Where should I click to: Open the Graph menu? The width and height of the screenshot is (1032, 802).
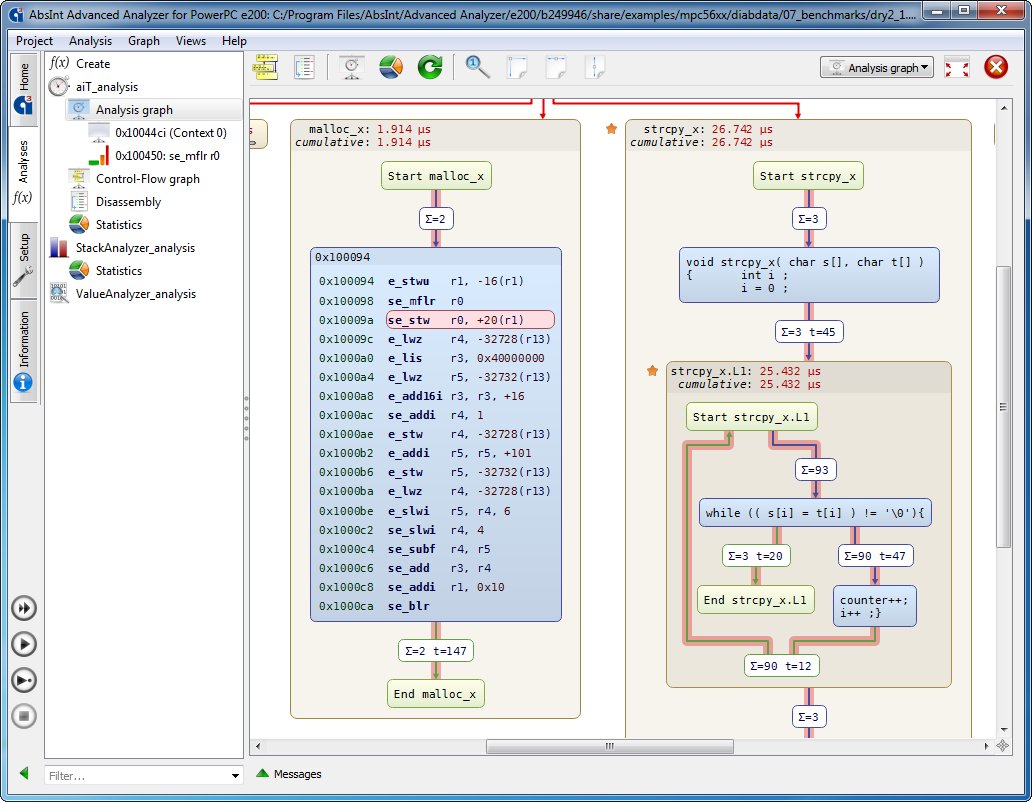point(143,41)
